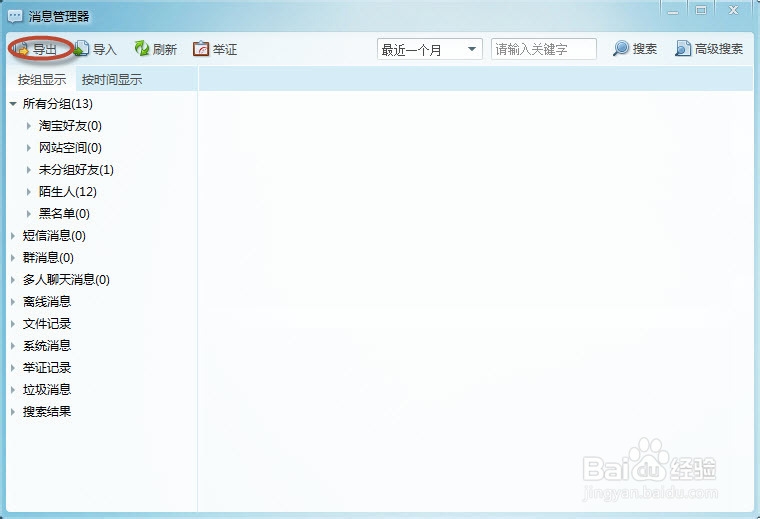
Task: Select the 举证记录 item
Action: tap(47, 367)
